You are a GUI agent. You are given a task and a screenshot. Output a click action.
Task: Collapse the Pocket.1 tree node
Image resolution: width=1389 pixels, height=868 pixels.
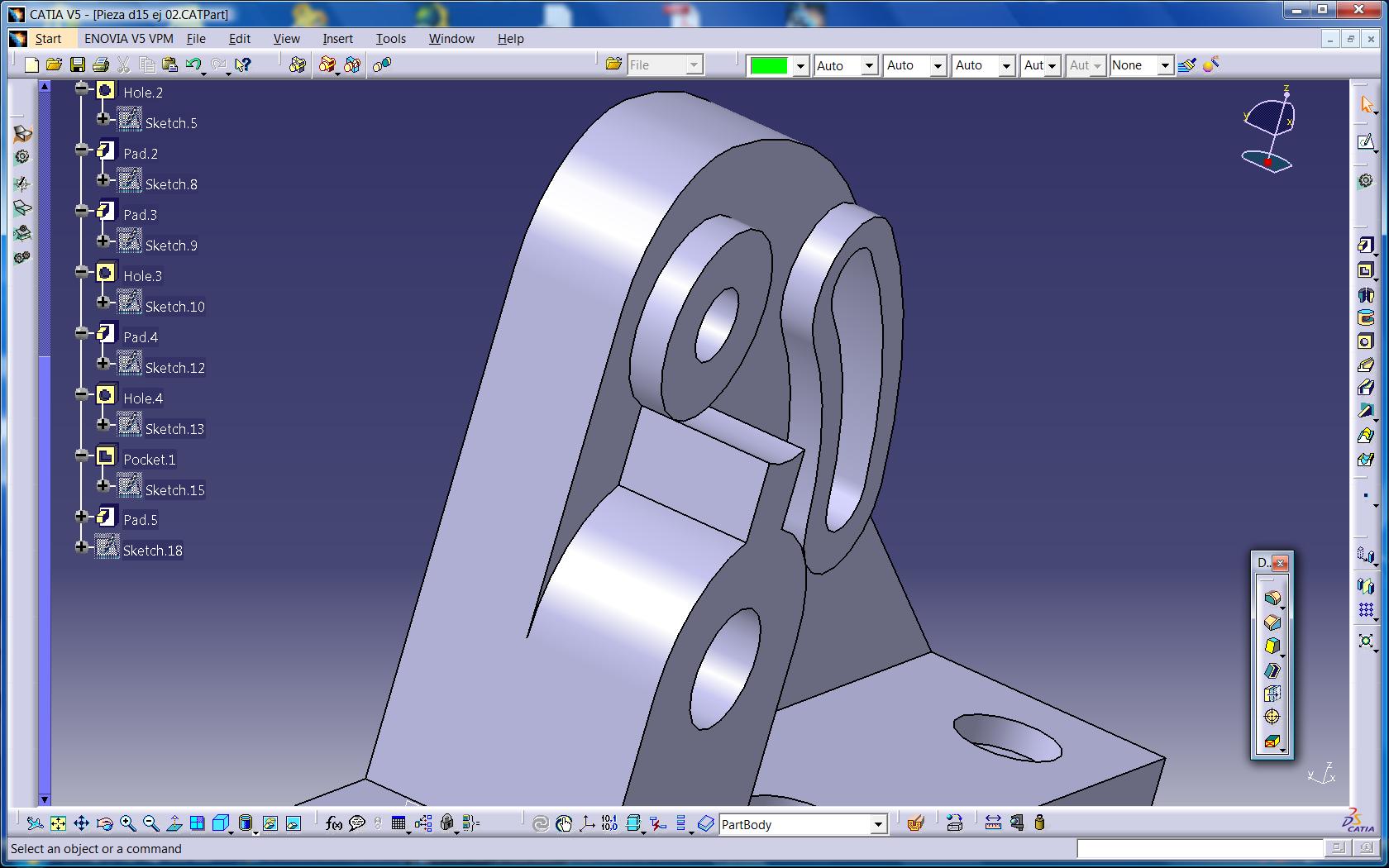pos(81,455)
